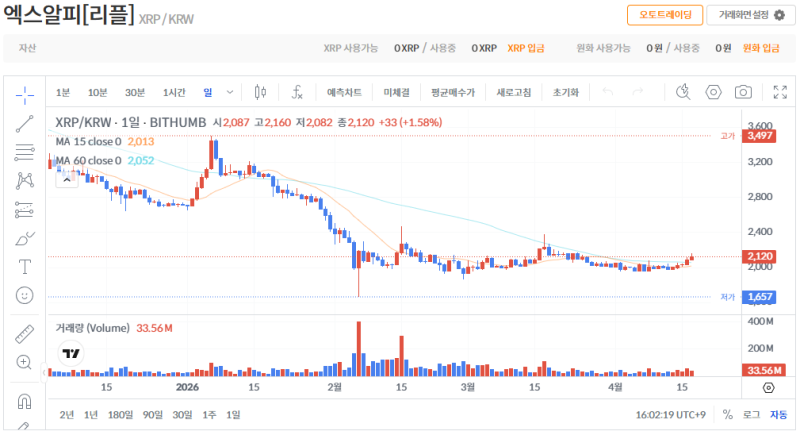Viewport: 800px width, 435px height.
Task: Select the 10분 interval
Action: click(97, 92)
